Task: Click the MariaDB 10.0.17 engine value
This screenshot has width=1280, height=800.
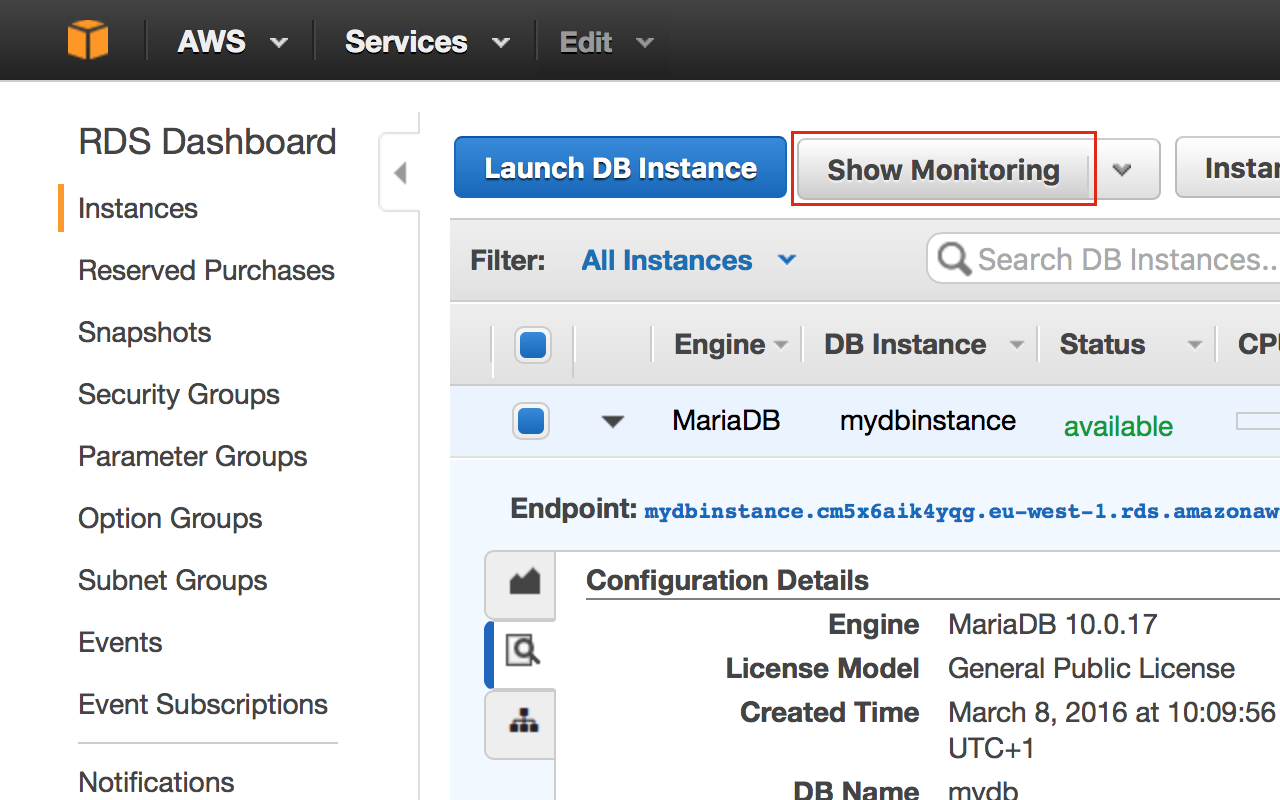Action: coord(1052,625)
